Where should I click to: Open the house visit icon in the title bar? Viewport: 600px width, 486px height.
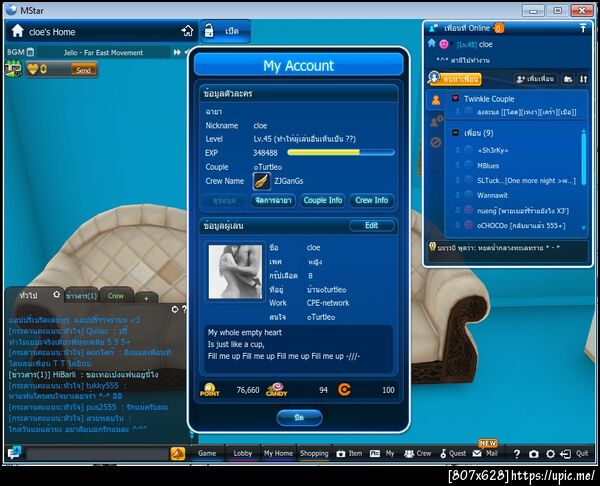click(188, 31)
